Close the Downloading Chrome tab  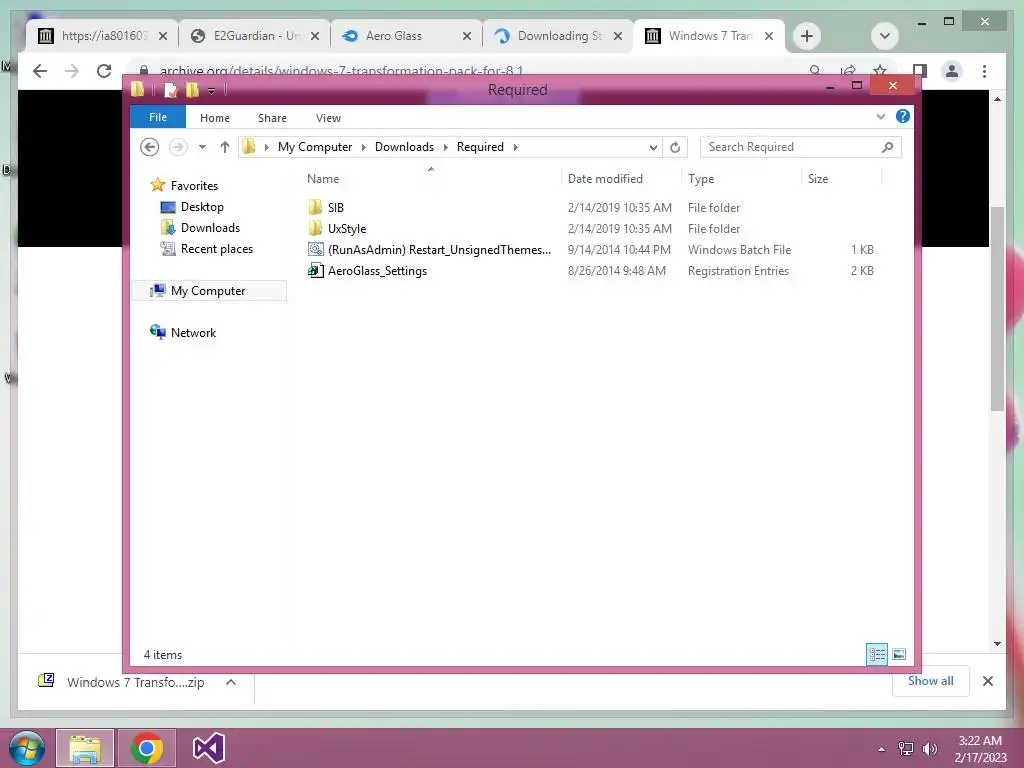pos(617,36)
